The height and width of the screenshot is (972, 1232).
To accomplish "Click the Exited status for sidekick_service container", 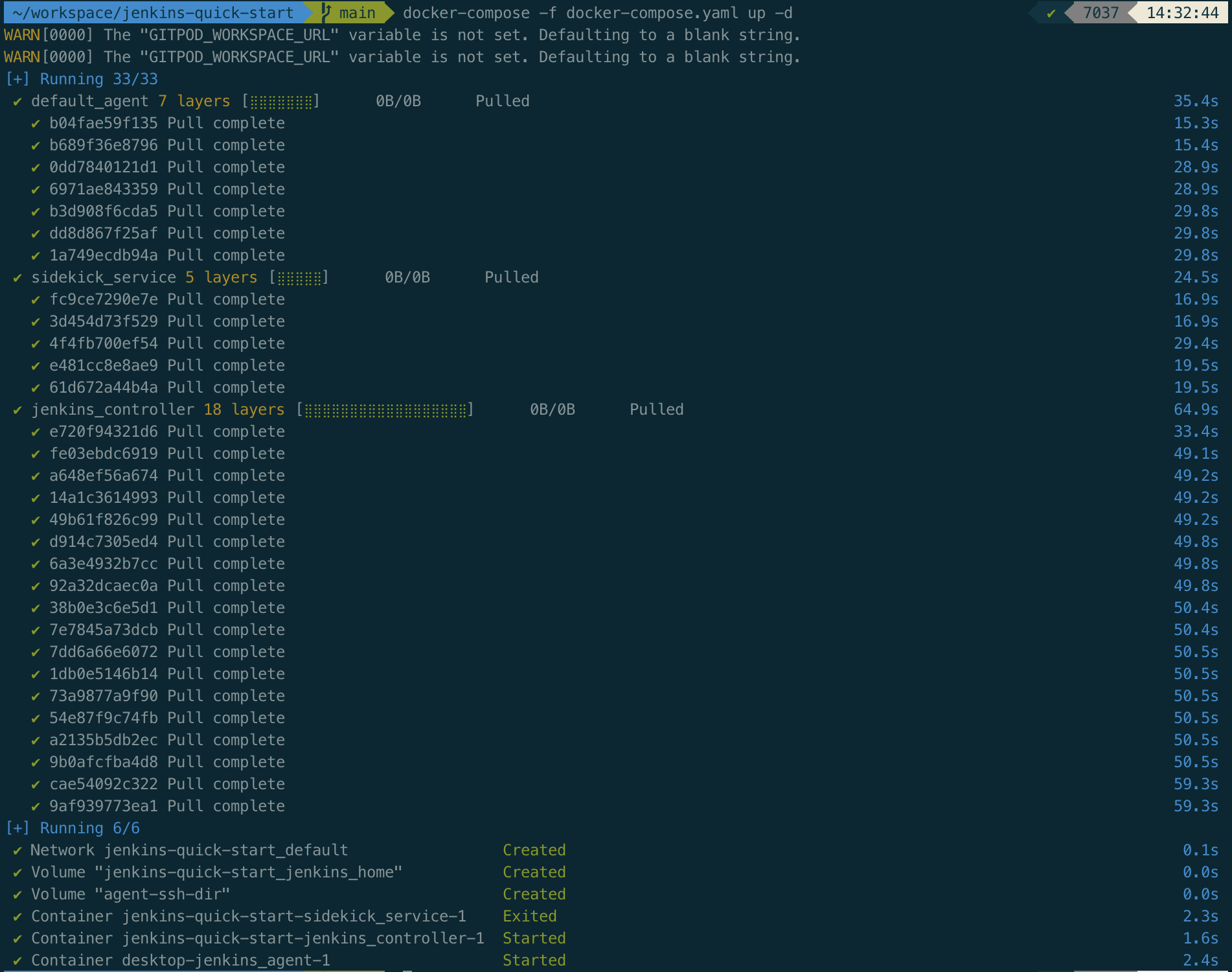I will 530,916.
